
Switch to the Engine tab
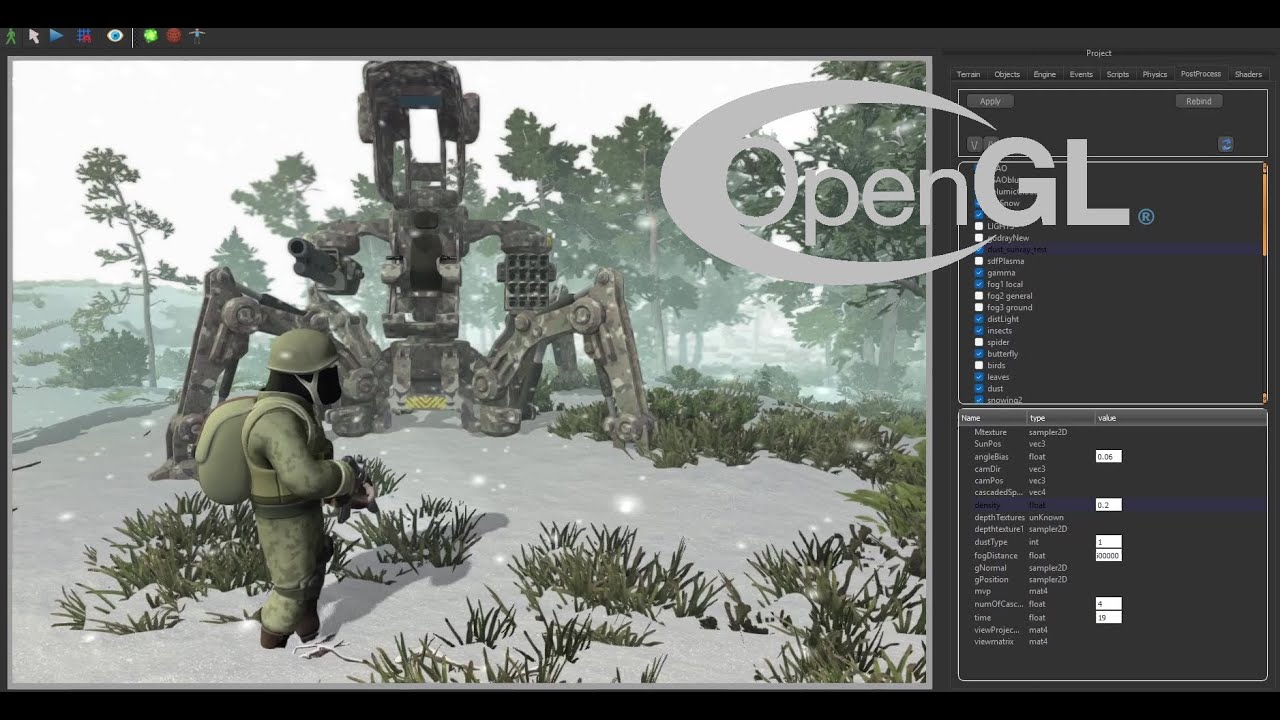click(1044, 74)
